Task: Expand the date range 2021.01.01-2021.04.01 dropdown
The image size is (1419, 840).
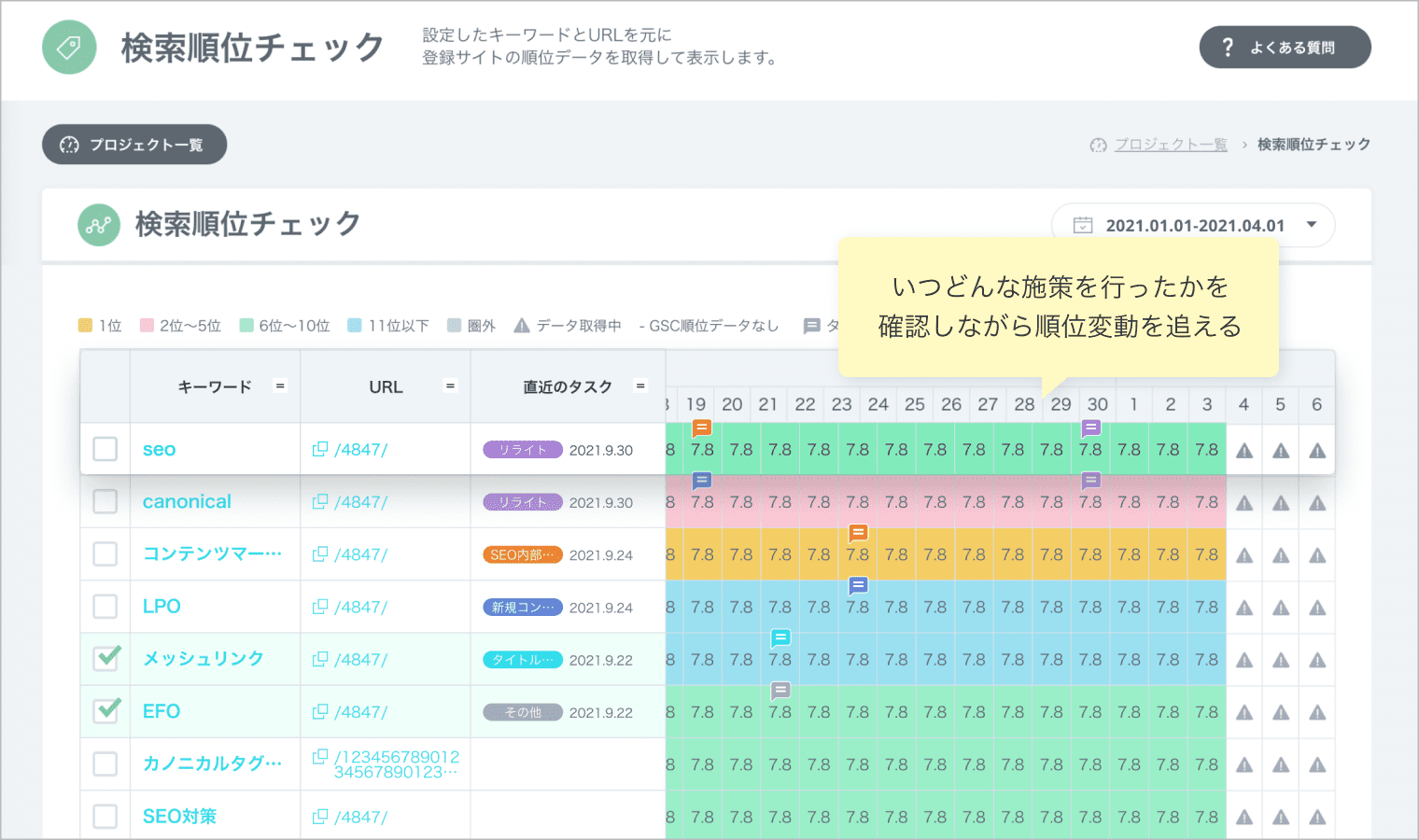Action: [x=1311, y=225]
